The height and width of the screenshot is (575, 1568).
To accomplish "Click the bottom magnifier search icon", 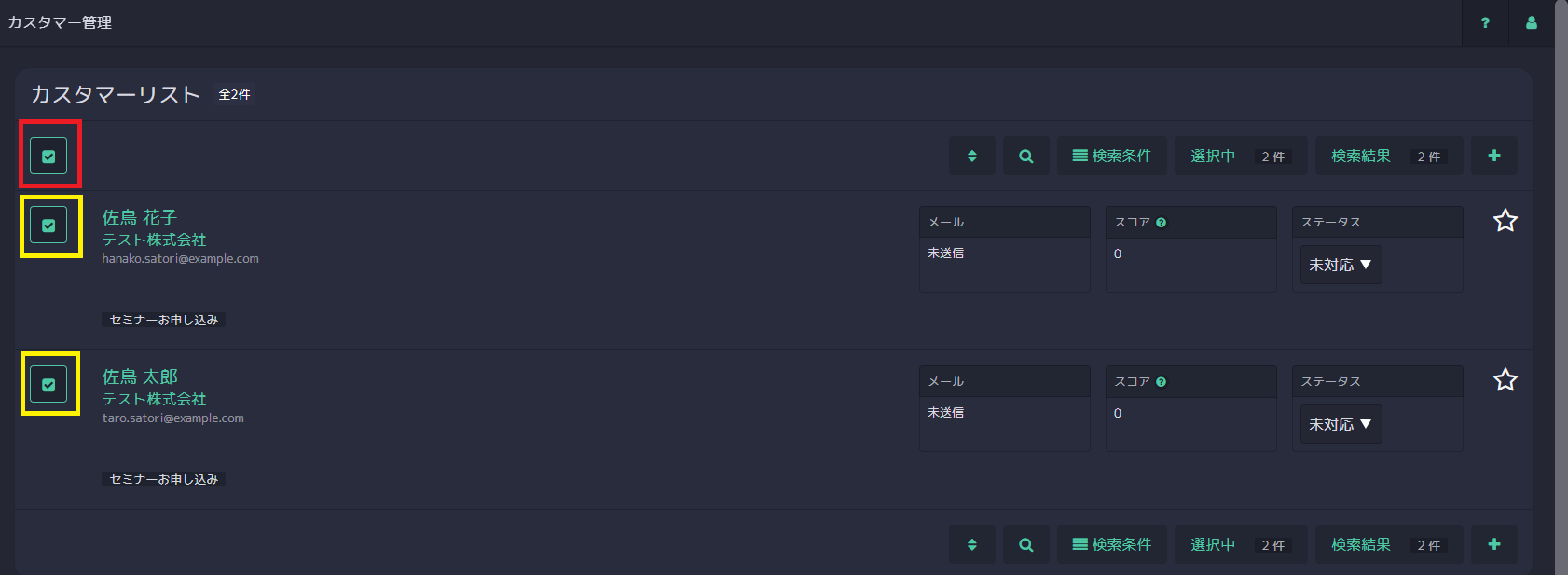I will pyautogui.click(x=1026, y=544).
